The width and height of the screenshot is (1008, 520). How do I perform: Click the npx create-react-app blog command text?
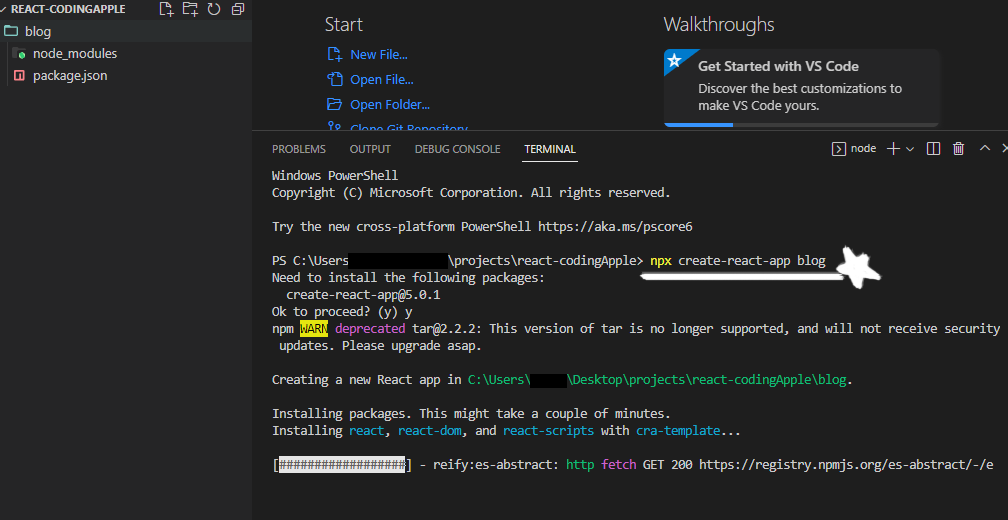pyautogui.click(x=737, y=261)
